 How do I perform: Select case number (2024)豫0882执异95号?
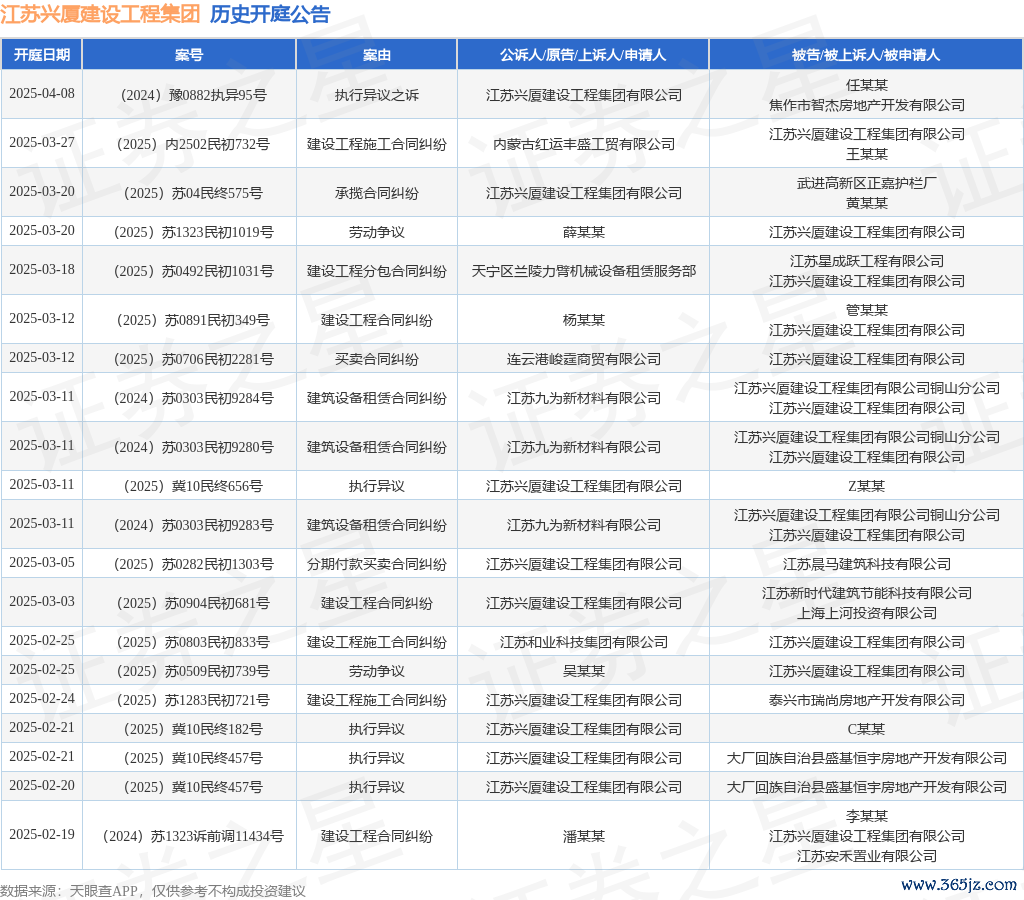tap(194, 95)
